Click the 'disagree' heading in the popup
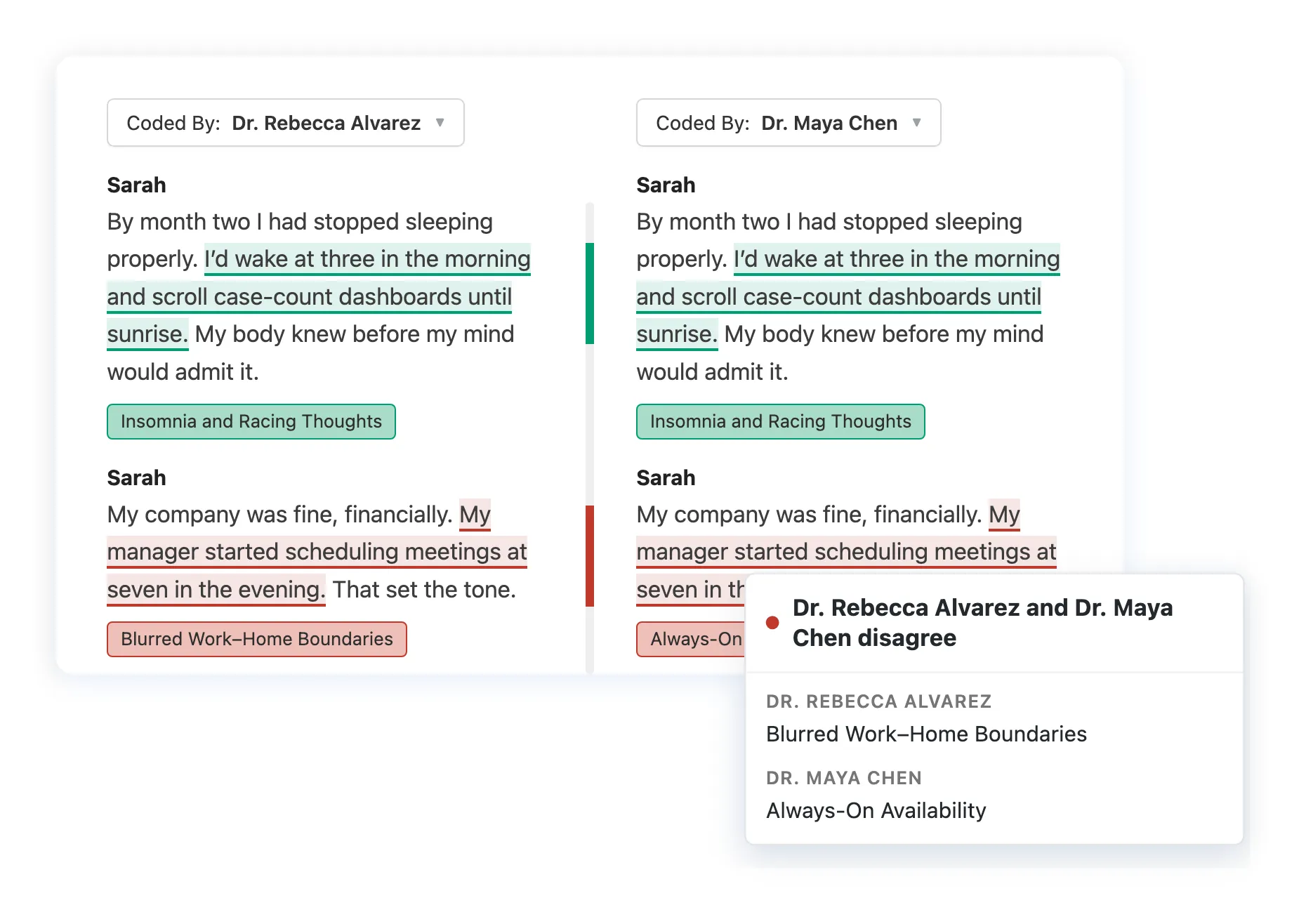The width and height of the screenshot is (1306, 924). (982, 623)
